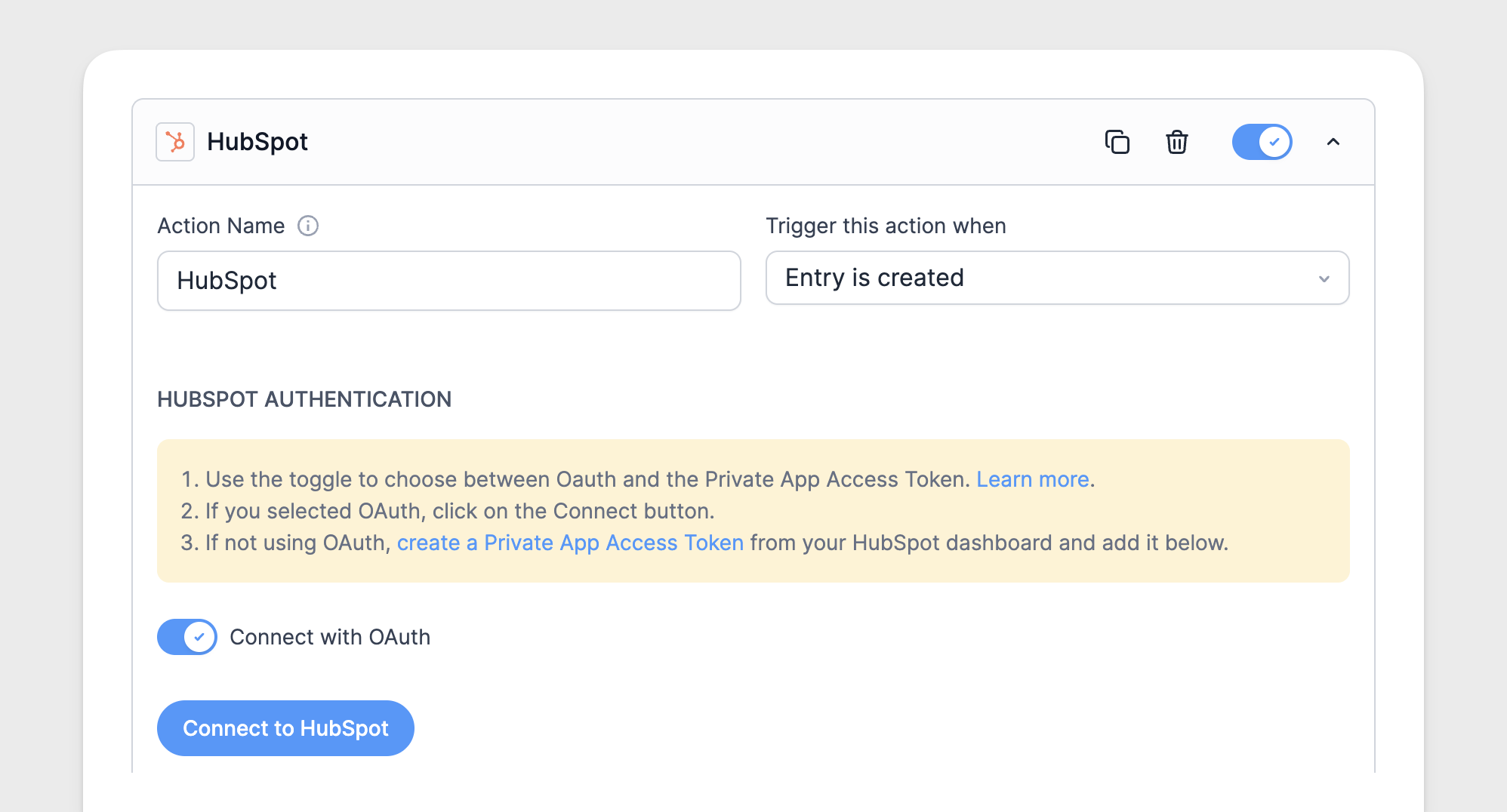Delete the HubSpot action with trash icon

pos(1176,142)
